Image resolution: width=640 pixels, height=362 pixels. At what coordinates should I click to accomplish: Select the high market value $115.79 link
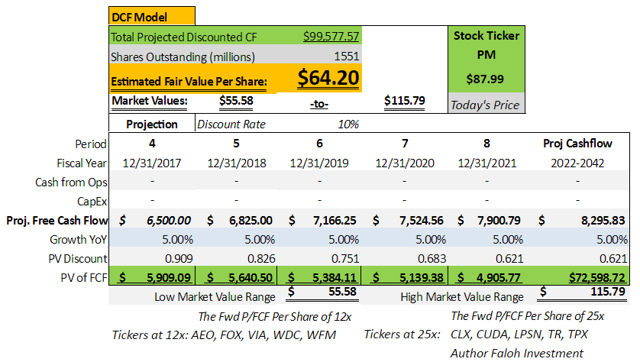pyautogui.click(x=404, y=101)
